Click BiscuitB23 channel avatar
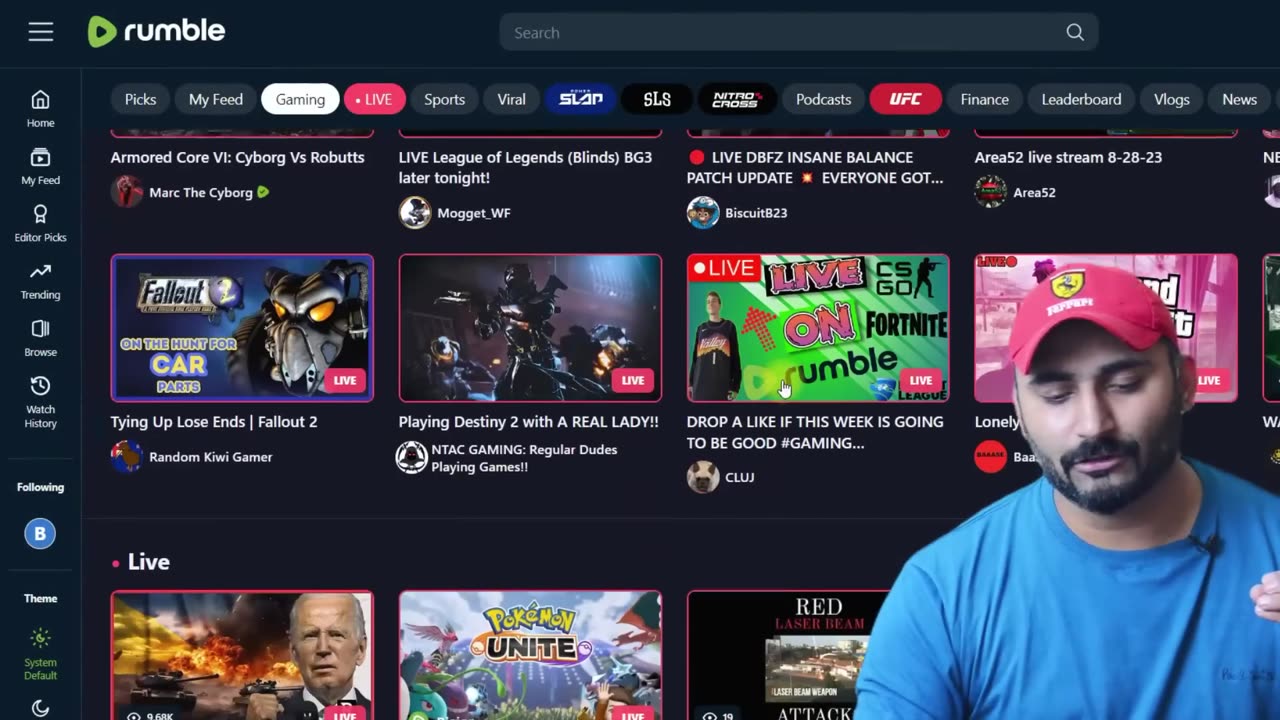This screenshot has height=720, width=1280. 703,213
